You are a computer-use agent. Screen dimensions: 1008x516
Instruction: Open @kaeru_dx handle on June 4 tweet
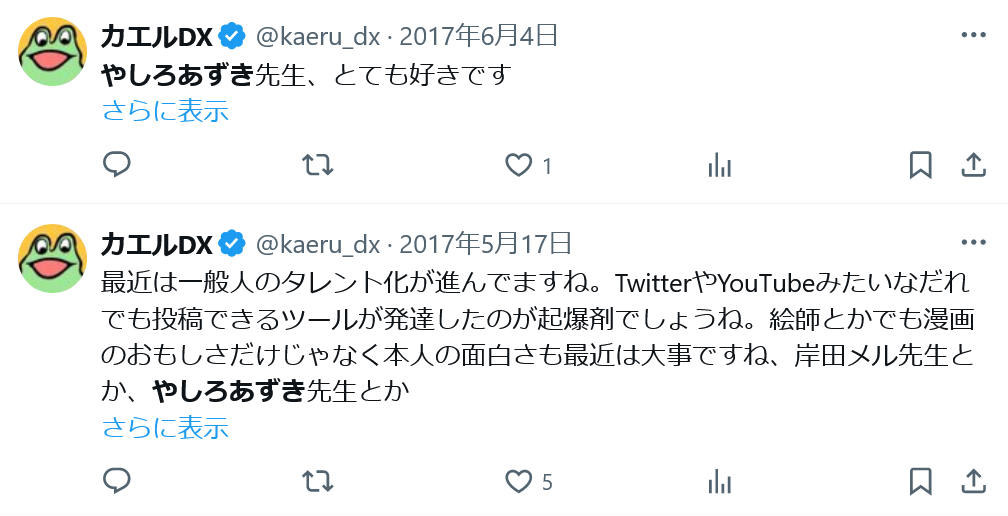[x=318, y=36]
